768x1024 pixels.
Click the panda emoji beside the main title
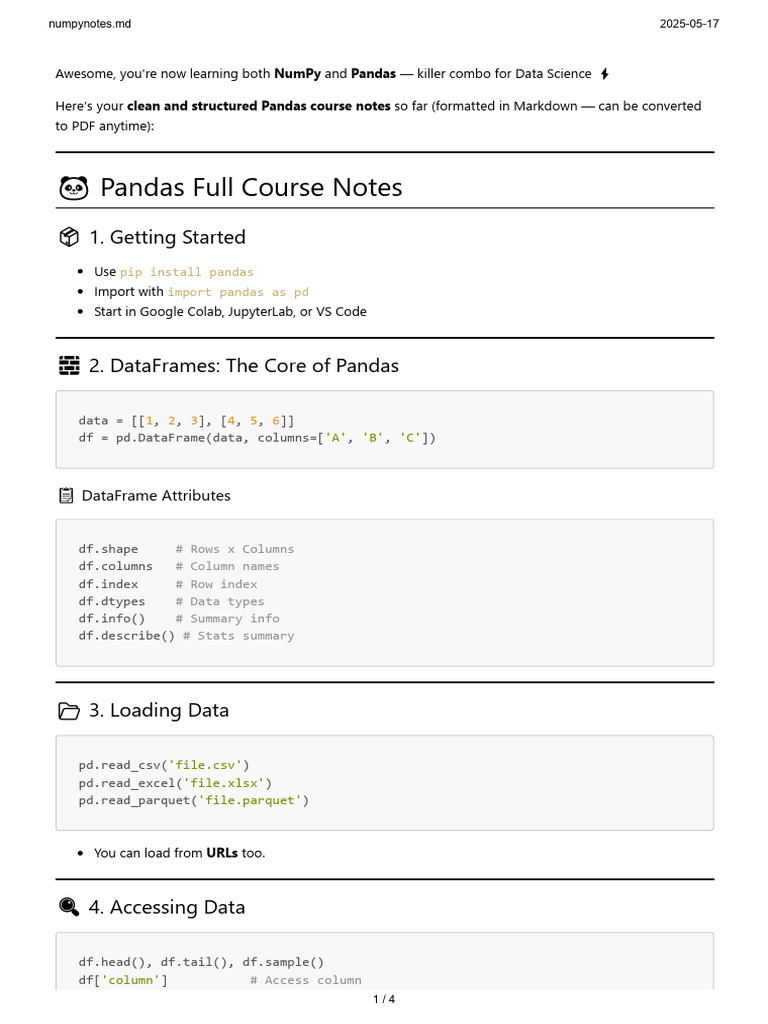point(73,187)
